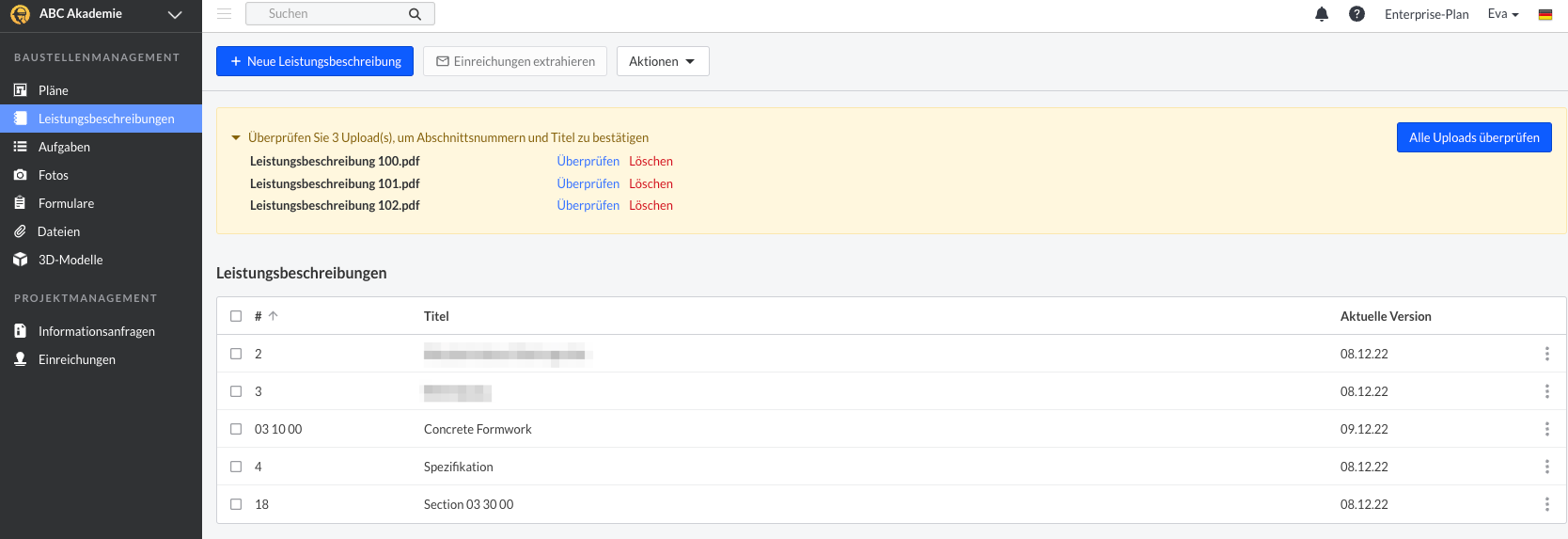Check the row 4 Spezifikation checkbox
The height and width of the screenshot is (539, 1568).
pos(236,467)
